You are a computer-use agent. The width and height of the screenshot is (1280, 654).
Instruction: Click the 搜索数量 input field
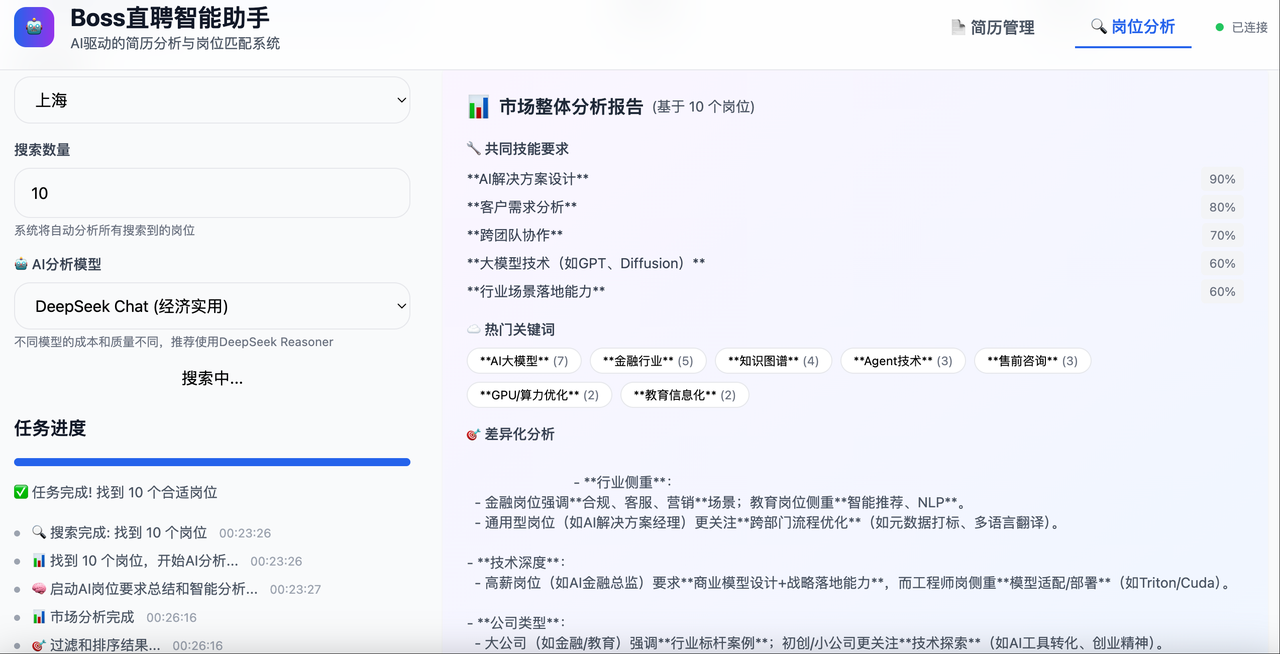pyautogui.click(x=212, y=193)
